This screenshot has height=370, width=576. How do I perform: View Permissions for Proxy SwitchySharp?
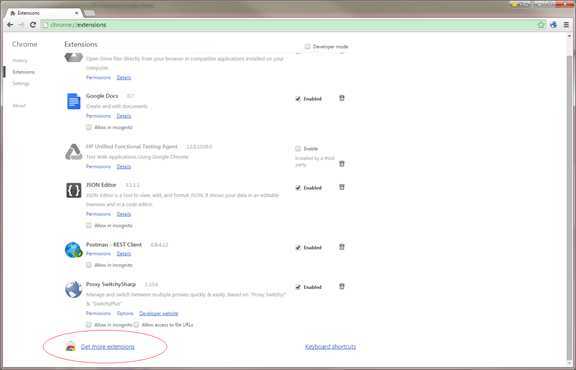98,313
